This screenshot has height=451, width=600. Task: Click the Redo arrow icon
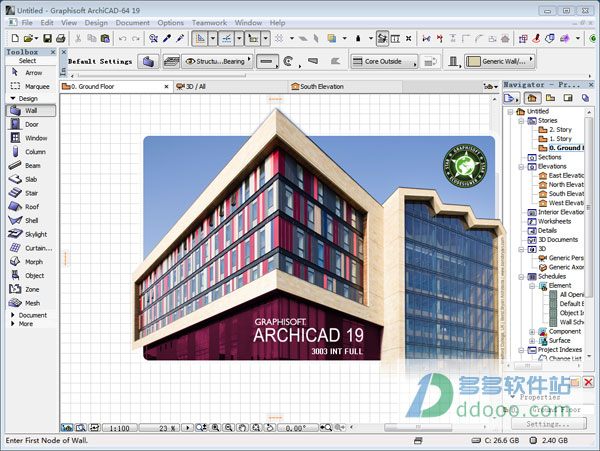tap(136, 39)
